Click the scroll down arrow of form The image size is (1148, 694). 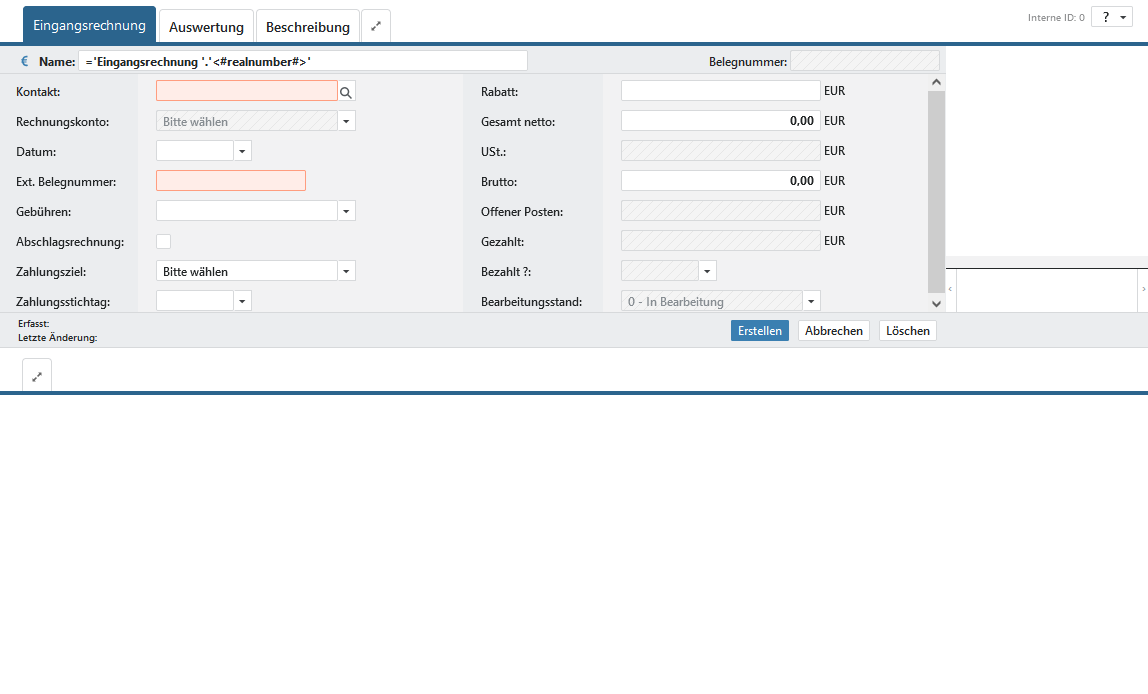point(936,303)
